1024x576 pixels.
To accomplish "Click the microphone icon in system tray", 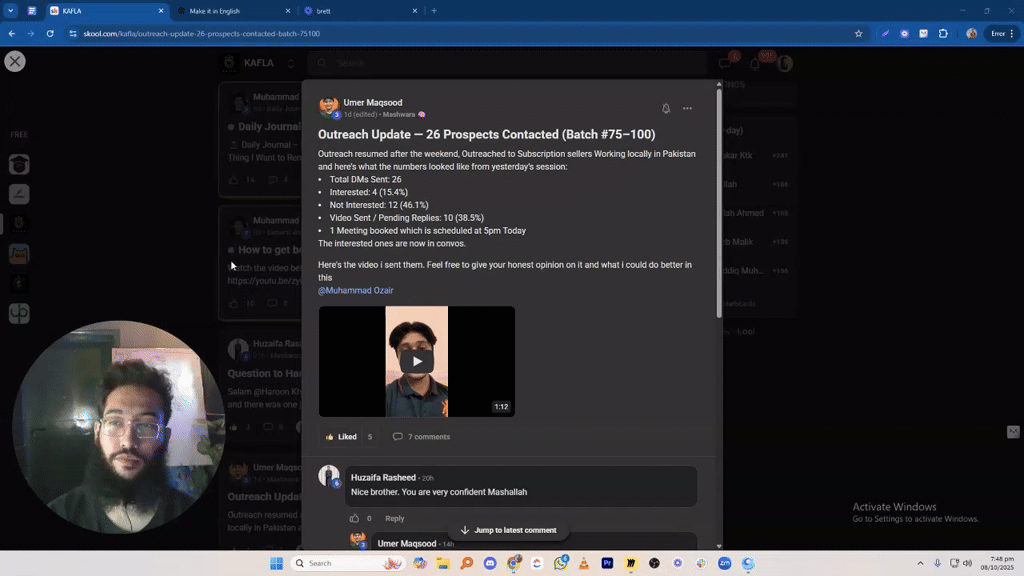I will (937, 563).
